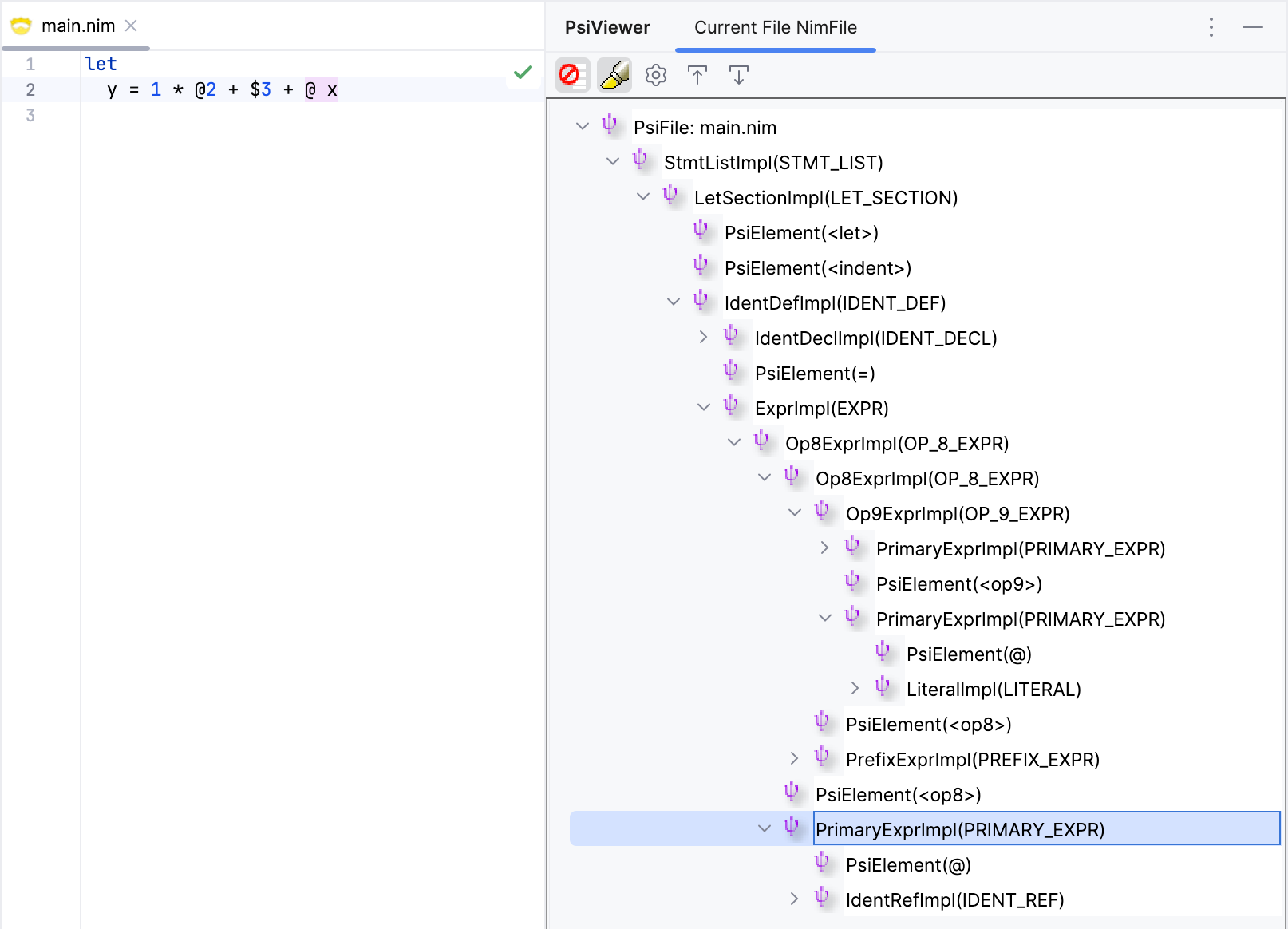Click the expand-down arrow icon
Viewport: 1288px width, 929px height.
point(739,75)
